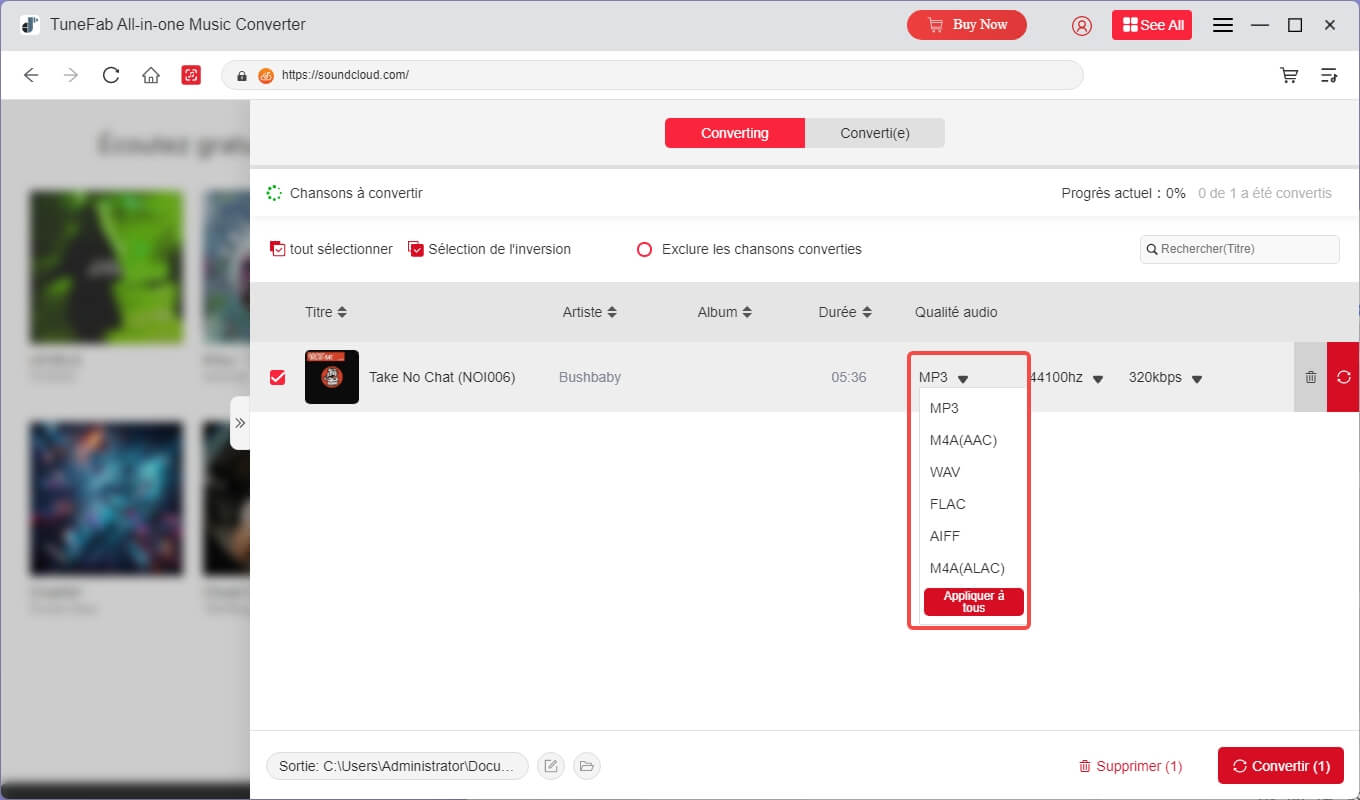The image size is (1360, 800).
Task: Click the Bushbaby artist name
Action: (x=590, y=377)
